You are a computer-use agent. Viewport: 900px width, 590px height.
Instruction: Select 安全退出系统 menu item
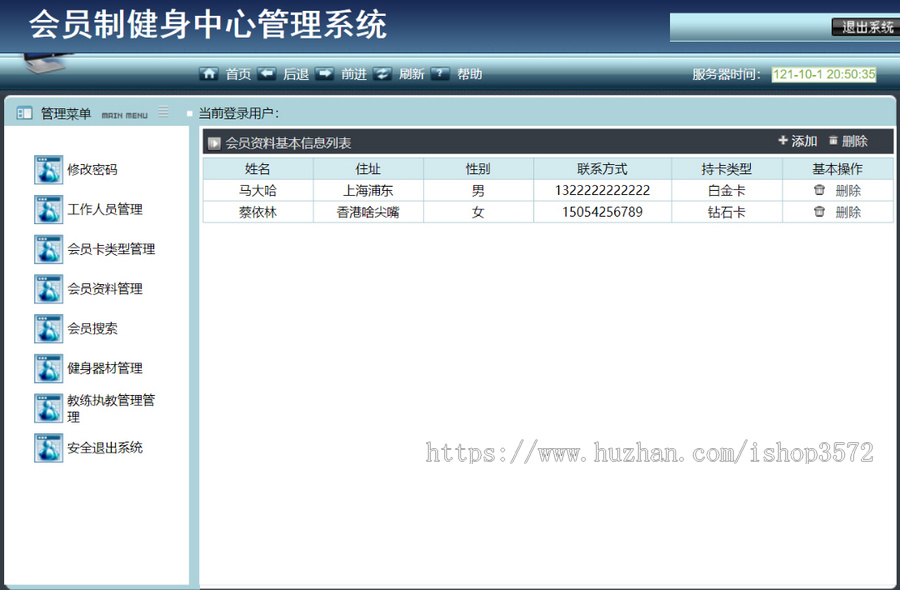click(105, 448)
